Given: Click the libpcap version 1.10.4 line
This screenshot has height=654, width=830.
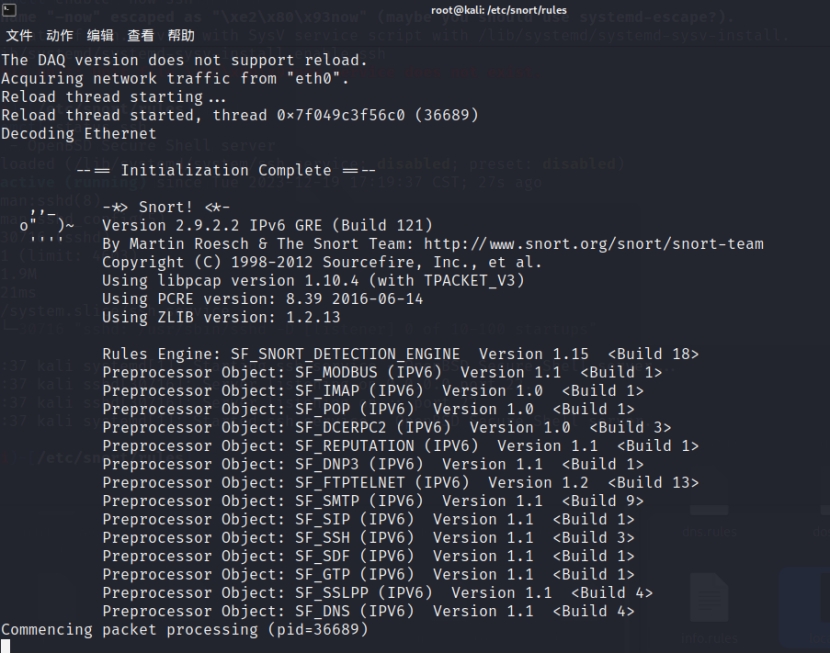Looking at the screenshot, I should point(313,281).
